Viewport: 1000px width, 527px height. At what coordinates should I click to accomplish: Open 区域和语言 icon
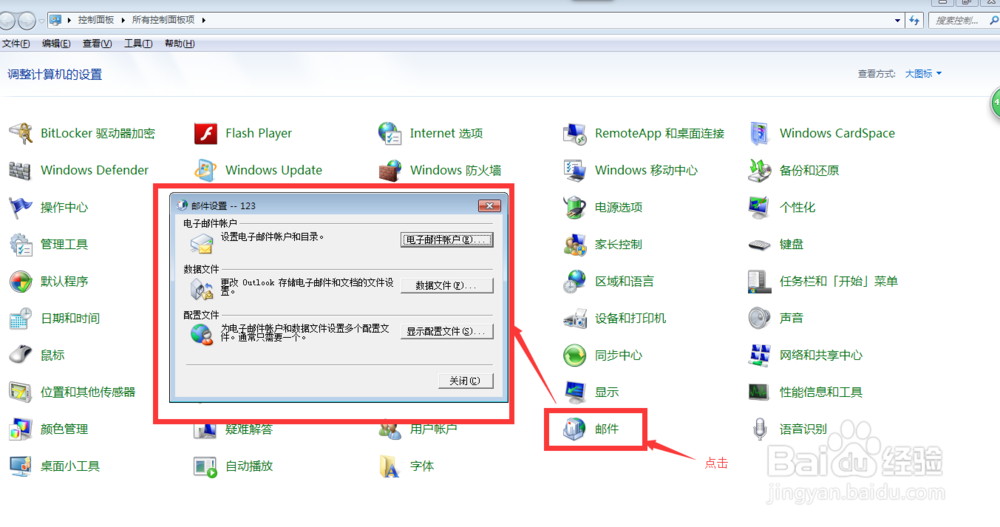coord(575,281)
